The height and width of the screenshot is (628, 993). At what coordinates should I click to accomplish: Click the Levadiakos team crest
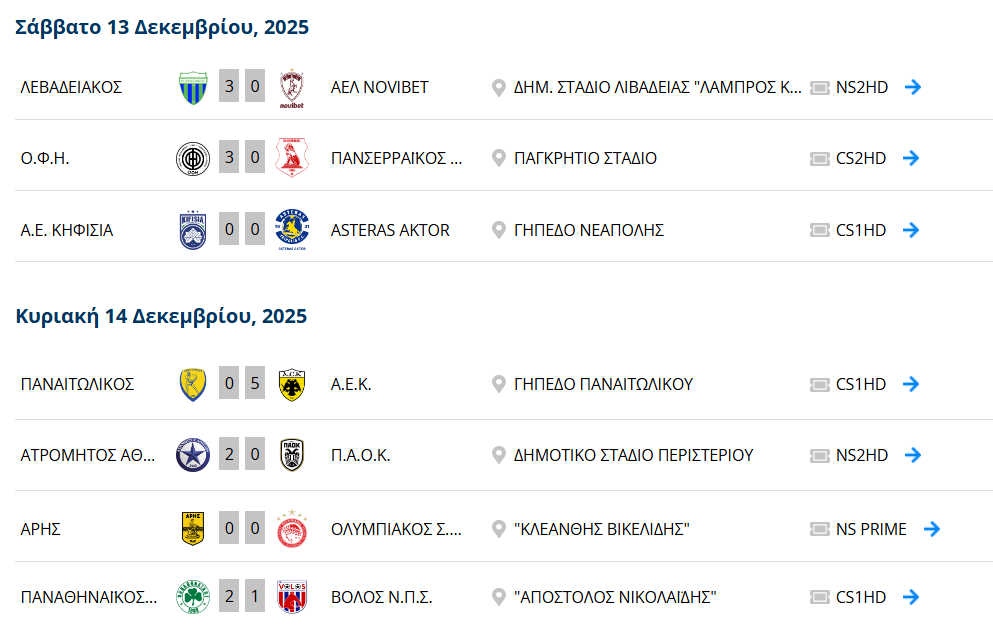click(x=193, y=87)
